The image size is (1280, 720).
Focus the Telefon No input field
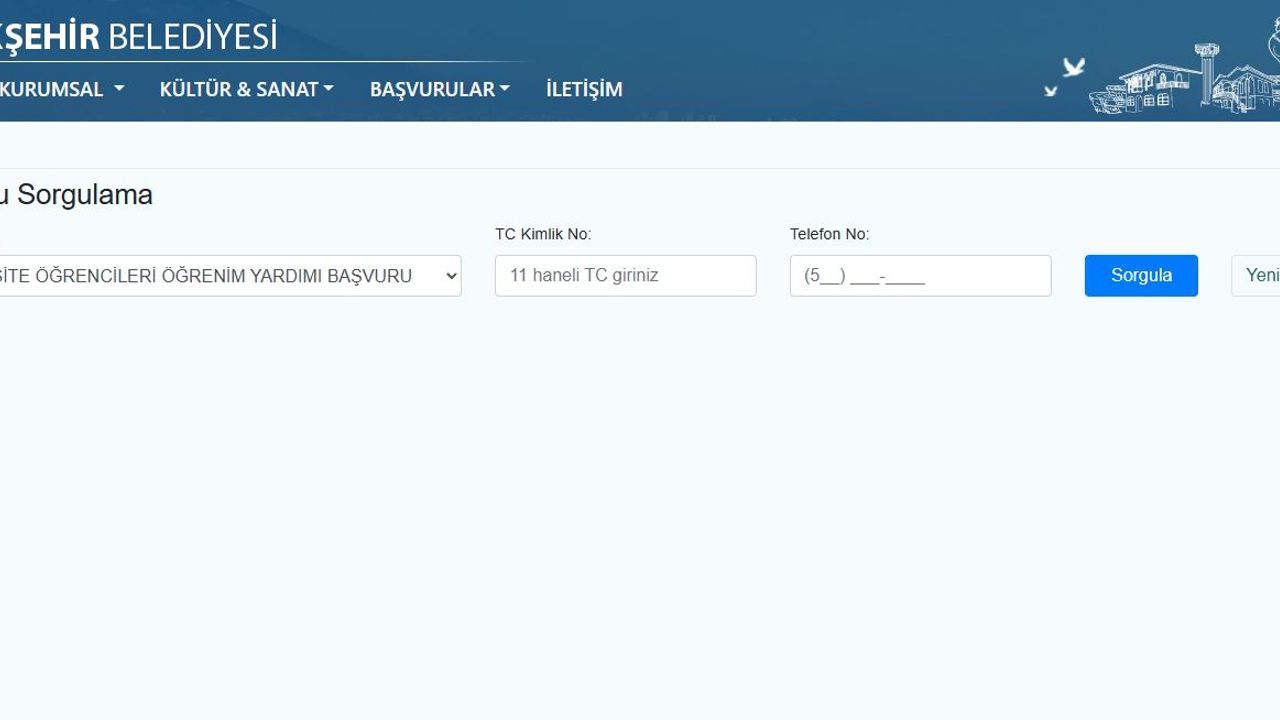[920, 276]
